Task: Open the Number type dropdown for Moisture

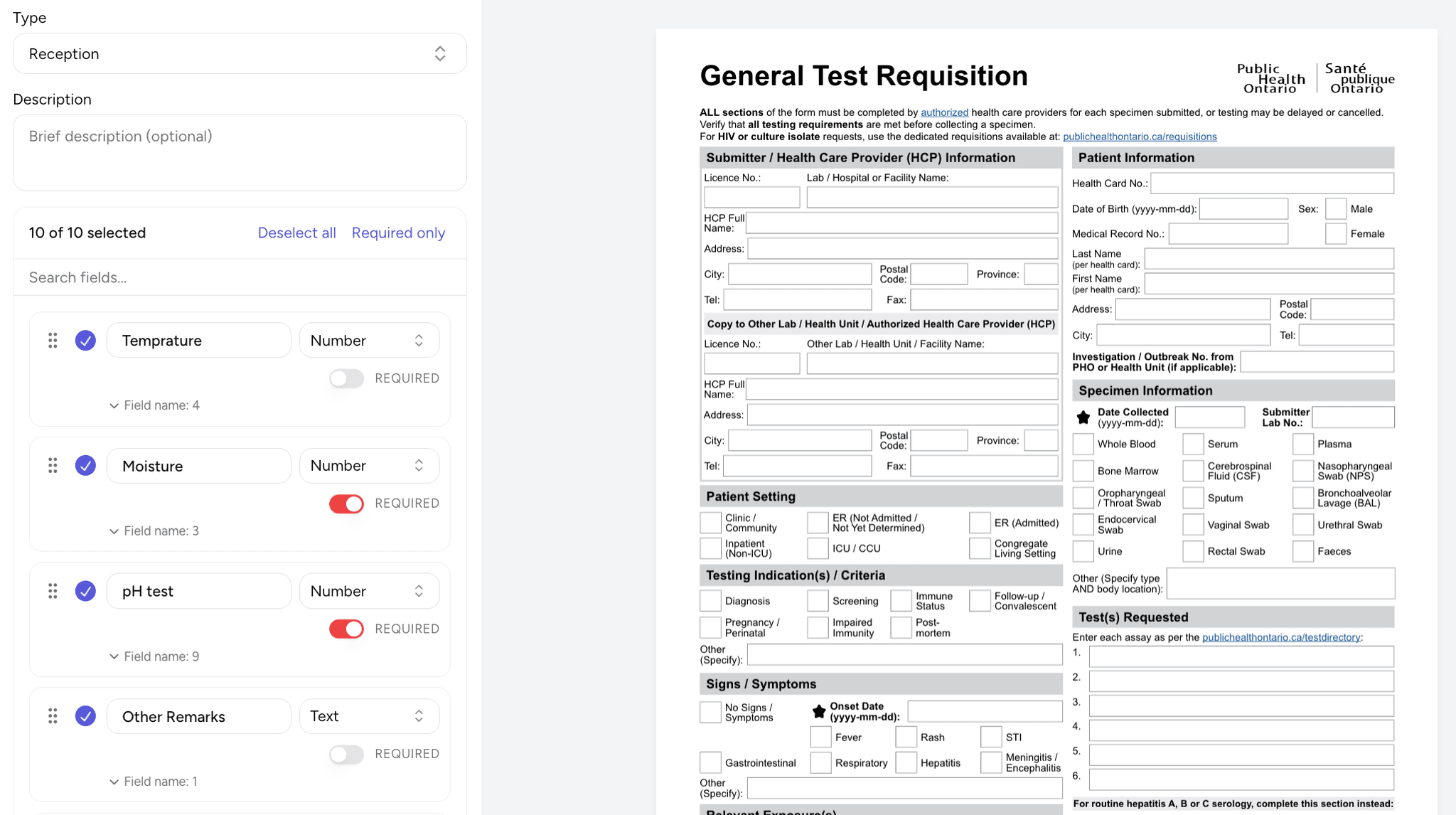Action: (x=369, y=466)
